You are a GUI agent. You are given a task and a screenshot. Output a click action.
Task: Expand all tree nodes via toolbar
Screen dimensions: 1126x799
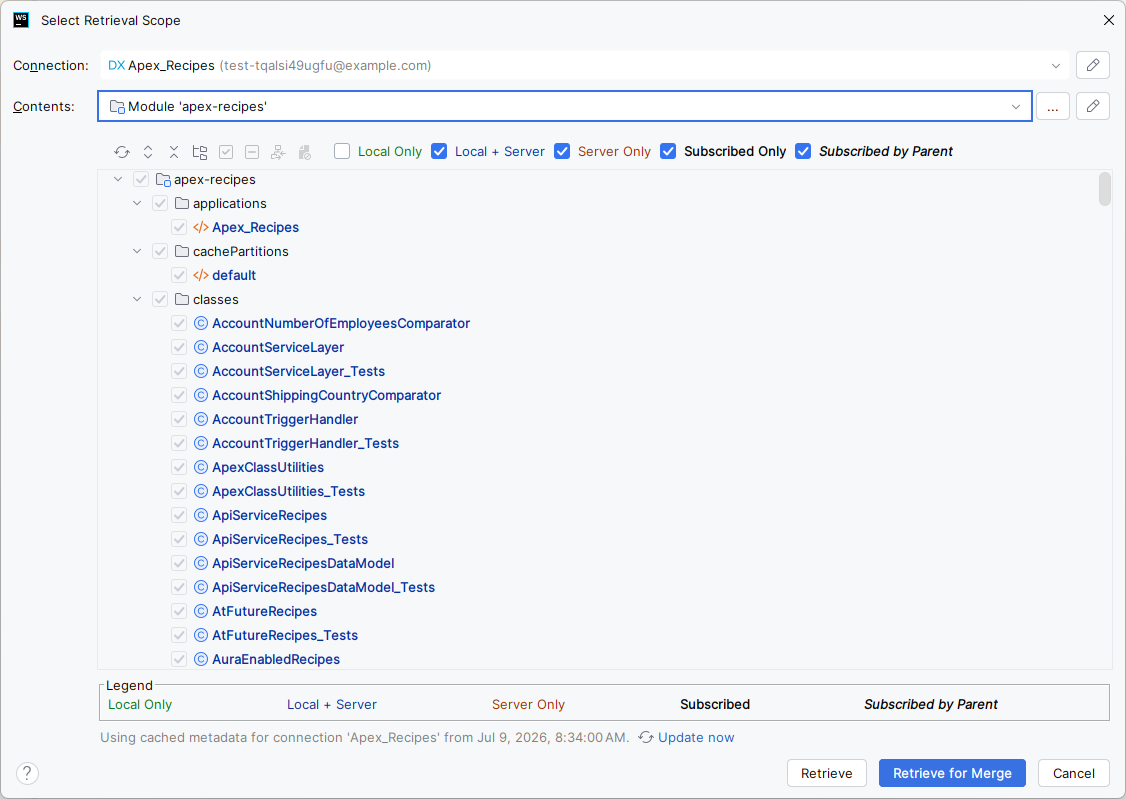coord(148,151)
